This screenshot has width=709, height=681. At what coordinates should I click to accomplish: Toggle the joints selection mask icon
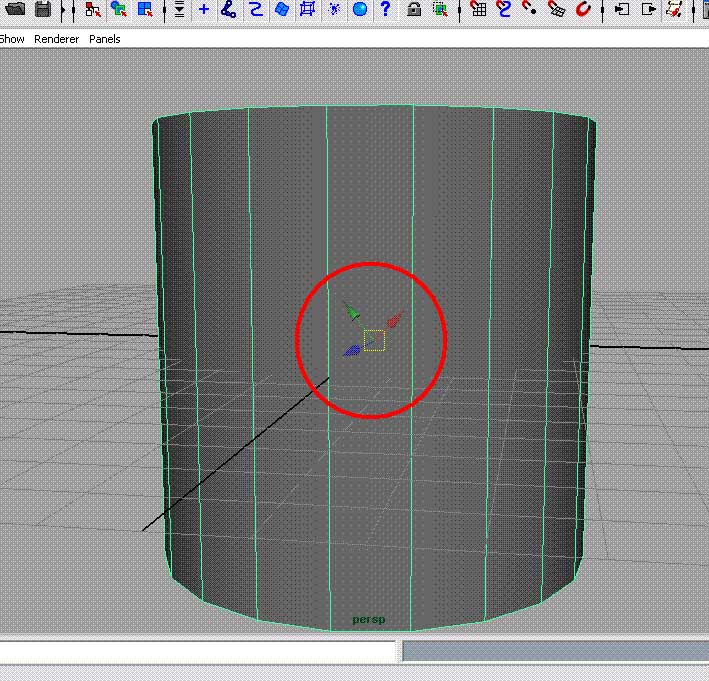pos(229,10)
